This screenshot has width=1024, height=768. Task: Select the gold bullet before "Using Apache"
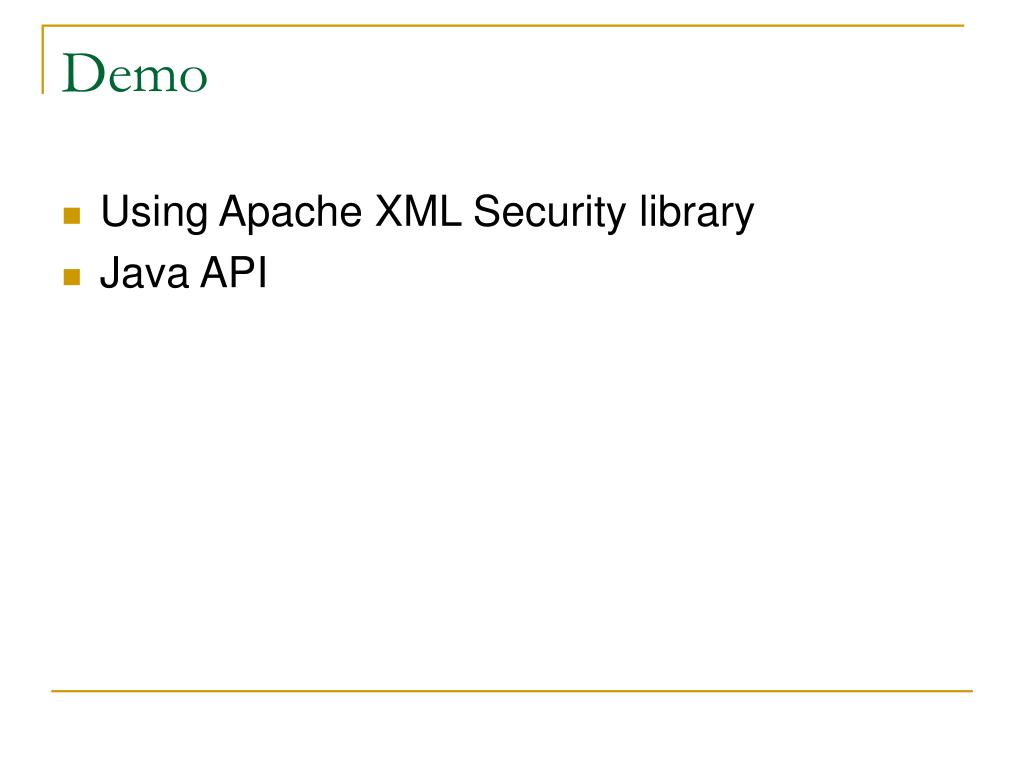[72, 216]
